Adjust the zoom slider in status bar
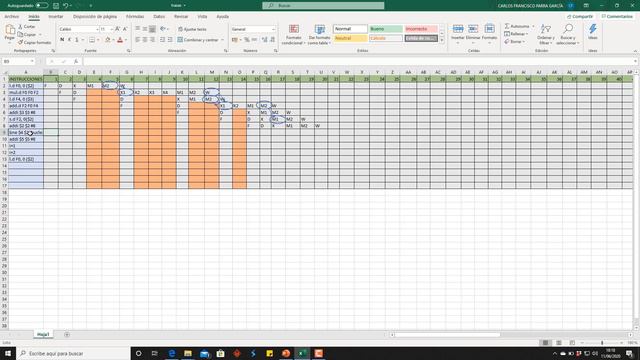Viewport: 640px width, 360px height. coord(602,343)
